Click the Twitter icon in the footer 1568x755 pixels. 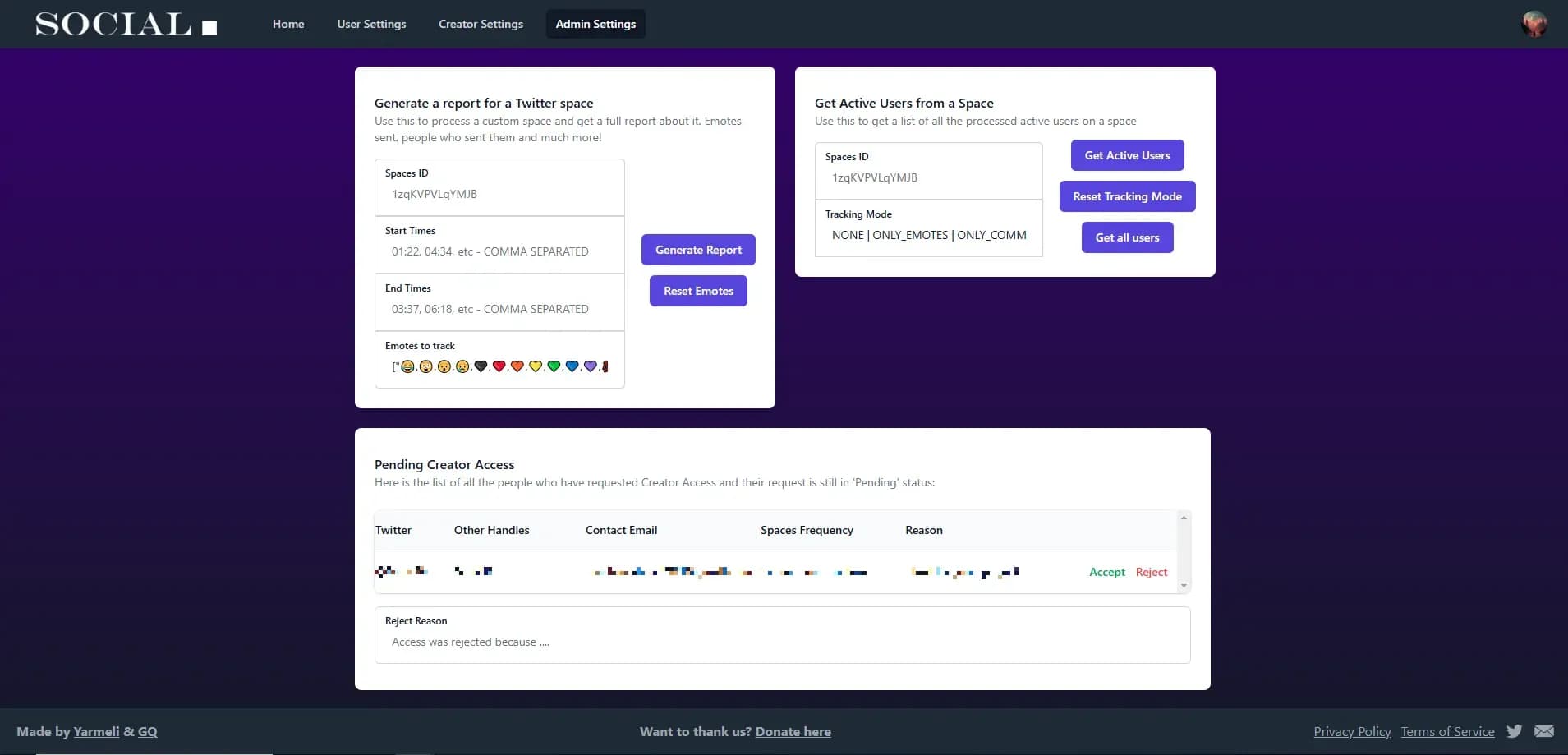1514,731
